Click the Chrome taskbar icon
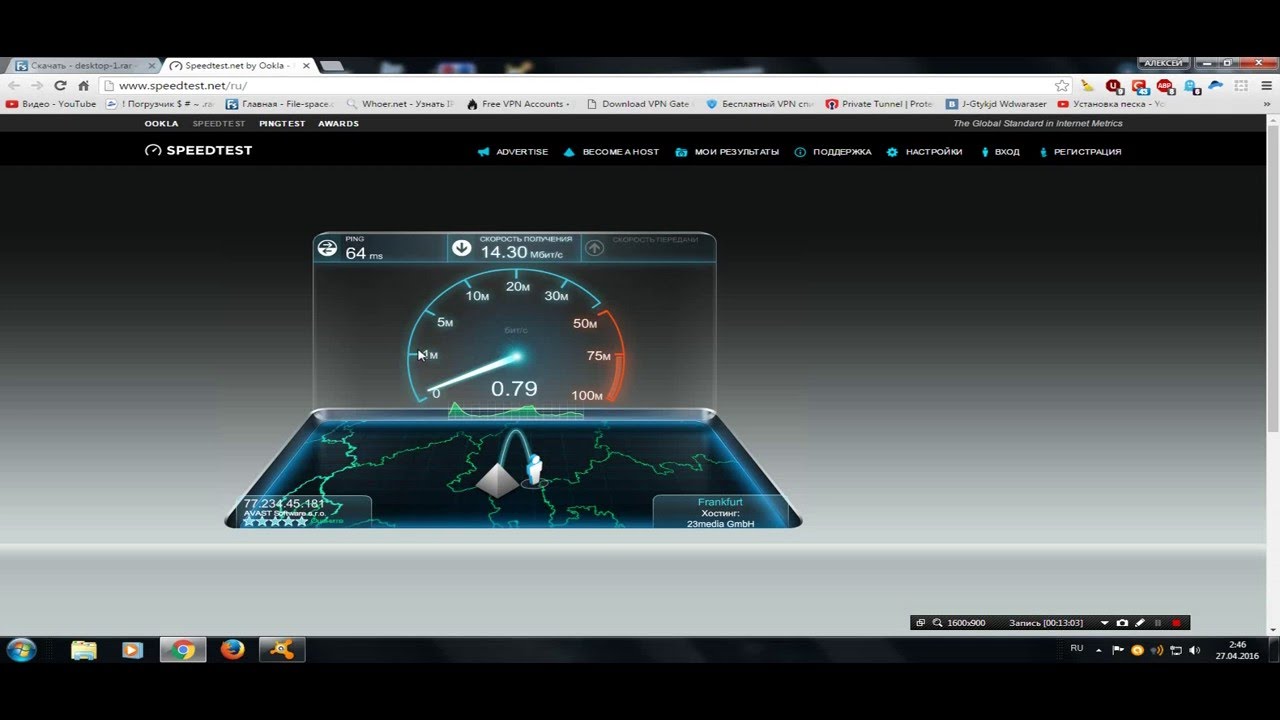Screen dimensions: 1280x720 [x=182, y=650]
